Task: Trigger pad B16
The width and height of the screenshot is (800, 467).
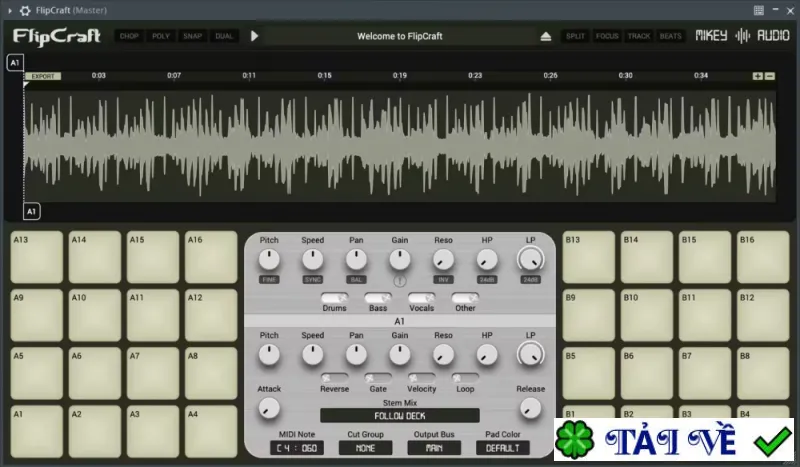Action: click(x=763, y=257)
